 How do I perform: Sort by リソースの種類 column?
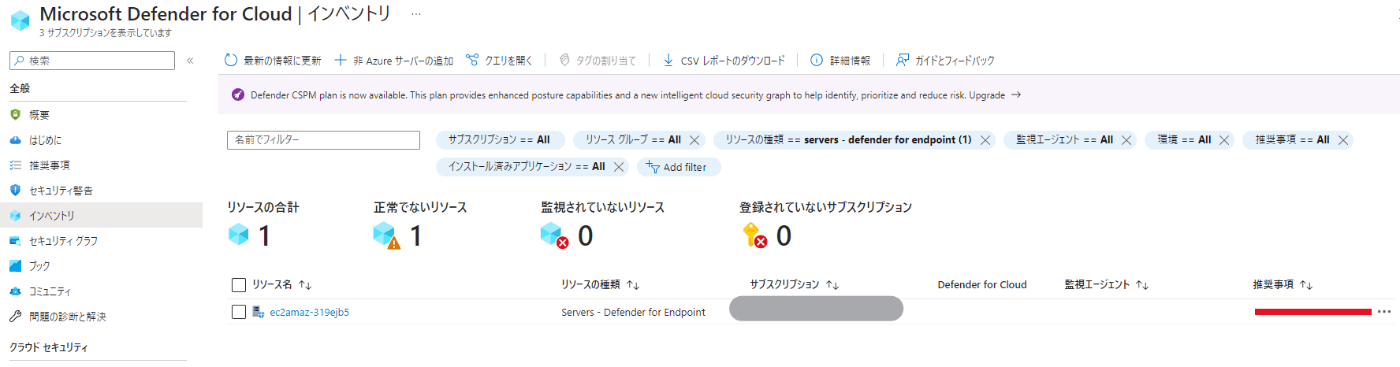point(600,285)
